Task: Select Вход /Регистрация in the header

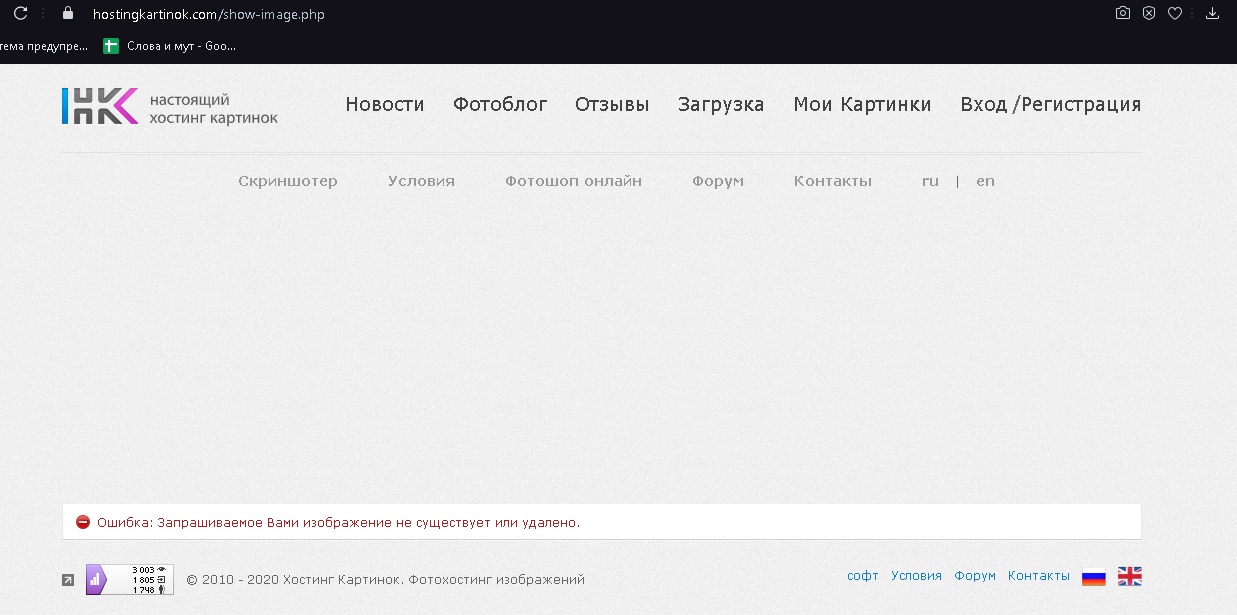Action: [x=1050, y=105]
